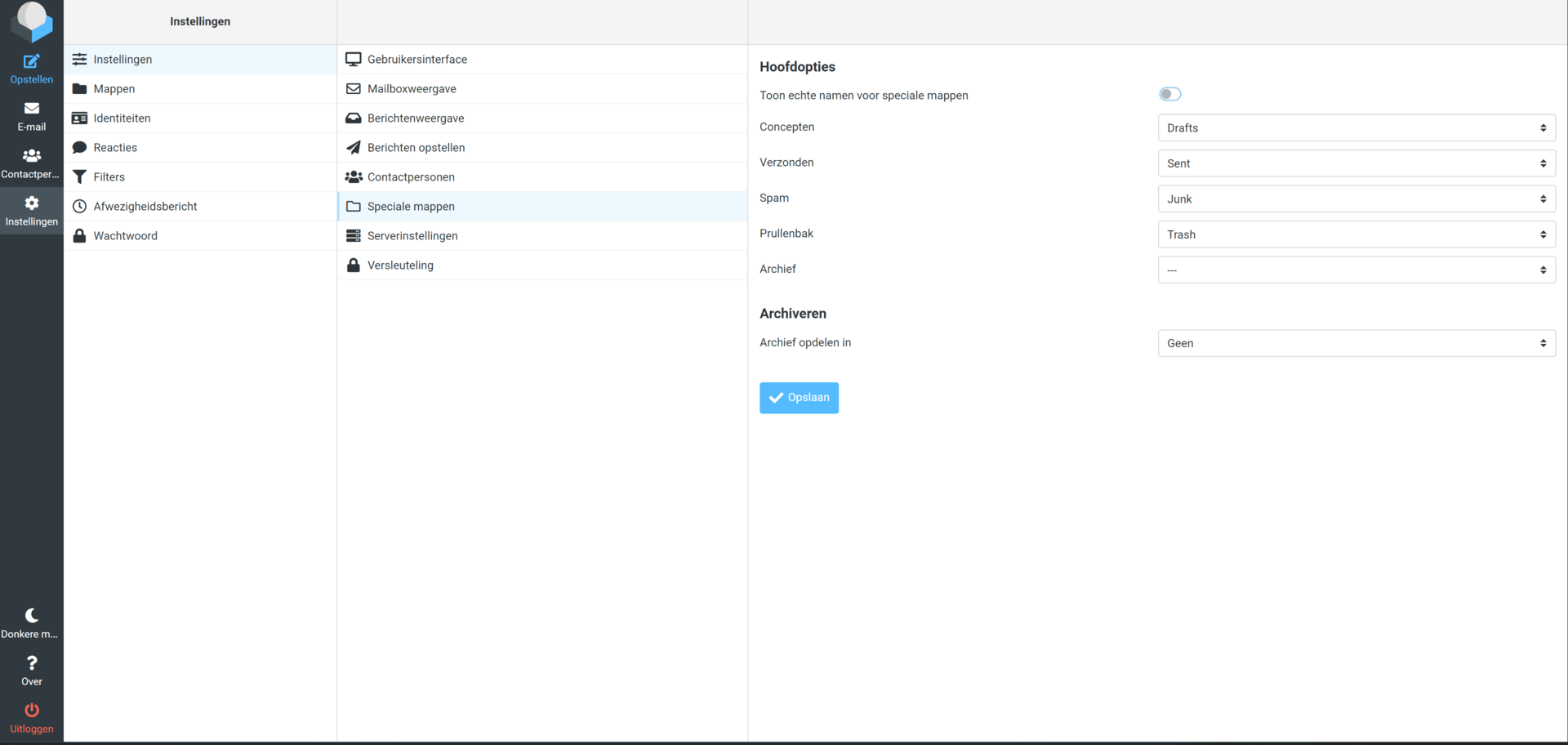The height and width of the screenshot is (745, 1568).
Task: Open the Afwezigheidsbericht menu item
Action: (x=200, y=207)
